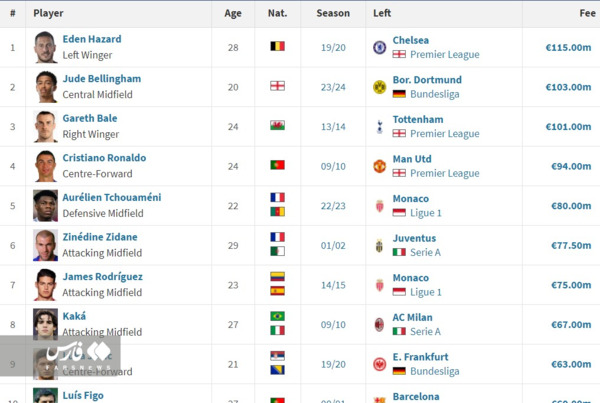The image size is (600, 403).
Task: Click the 01/02 season link for Zidane
Action: pyautogui.click(x=333, y=245)
